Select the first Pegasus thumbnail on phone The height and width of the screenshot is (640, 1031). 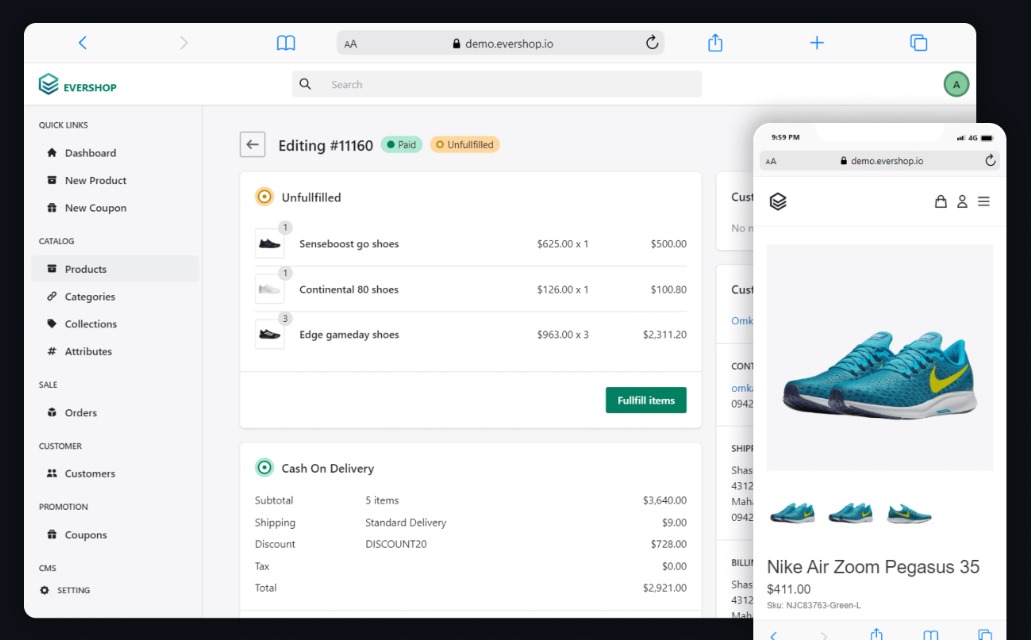point(792,512)
